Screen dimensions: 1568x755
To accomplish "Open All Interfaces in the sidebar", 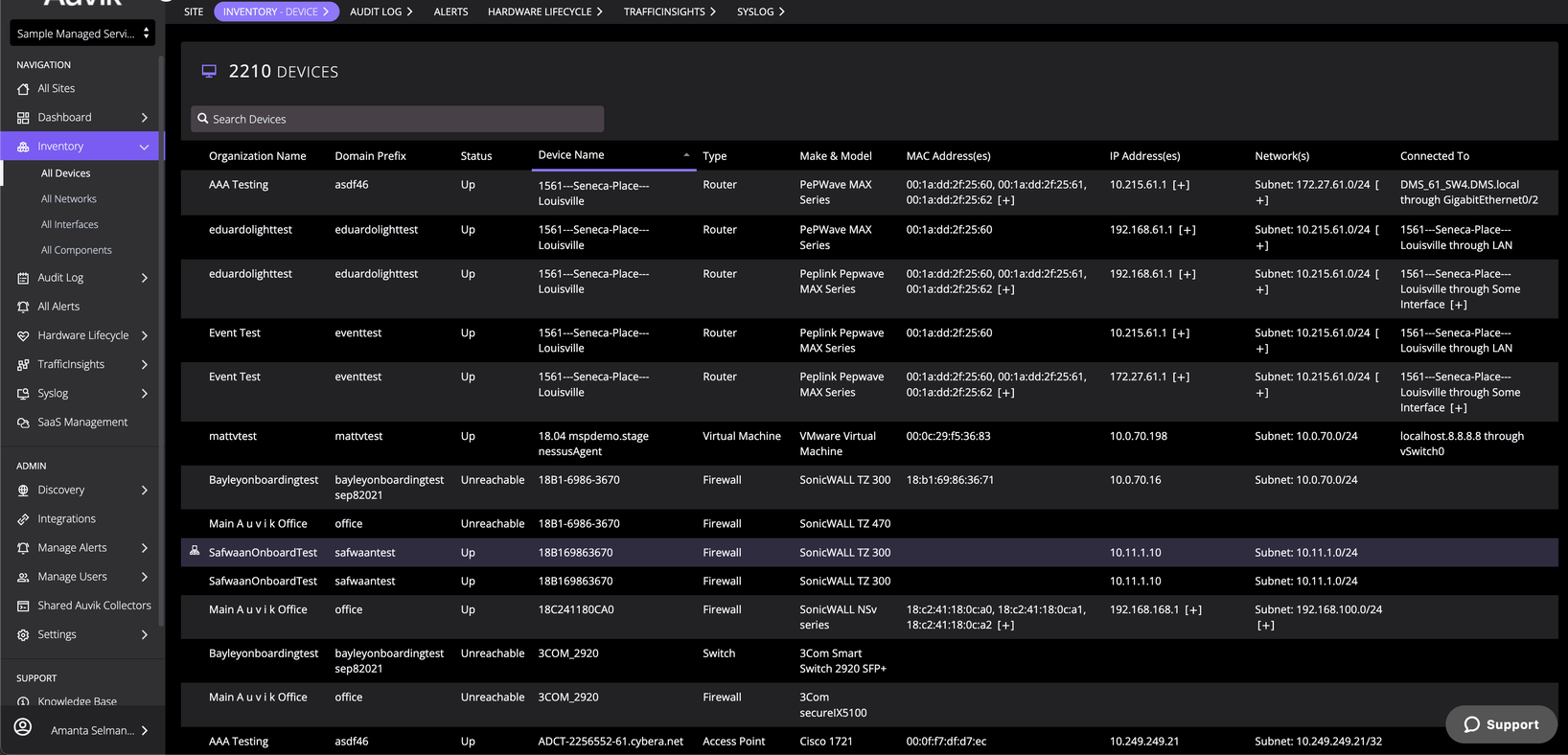I will click(x=70, y=224).
